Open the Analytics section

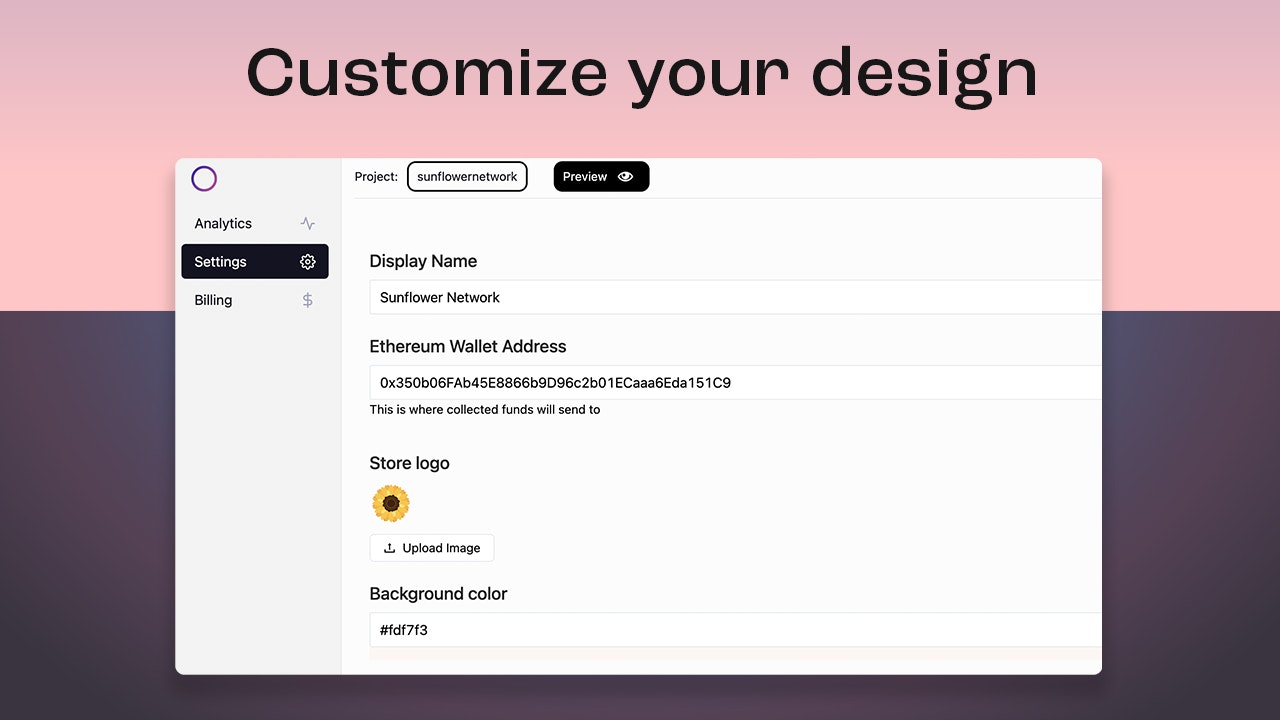point(255,224)
